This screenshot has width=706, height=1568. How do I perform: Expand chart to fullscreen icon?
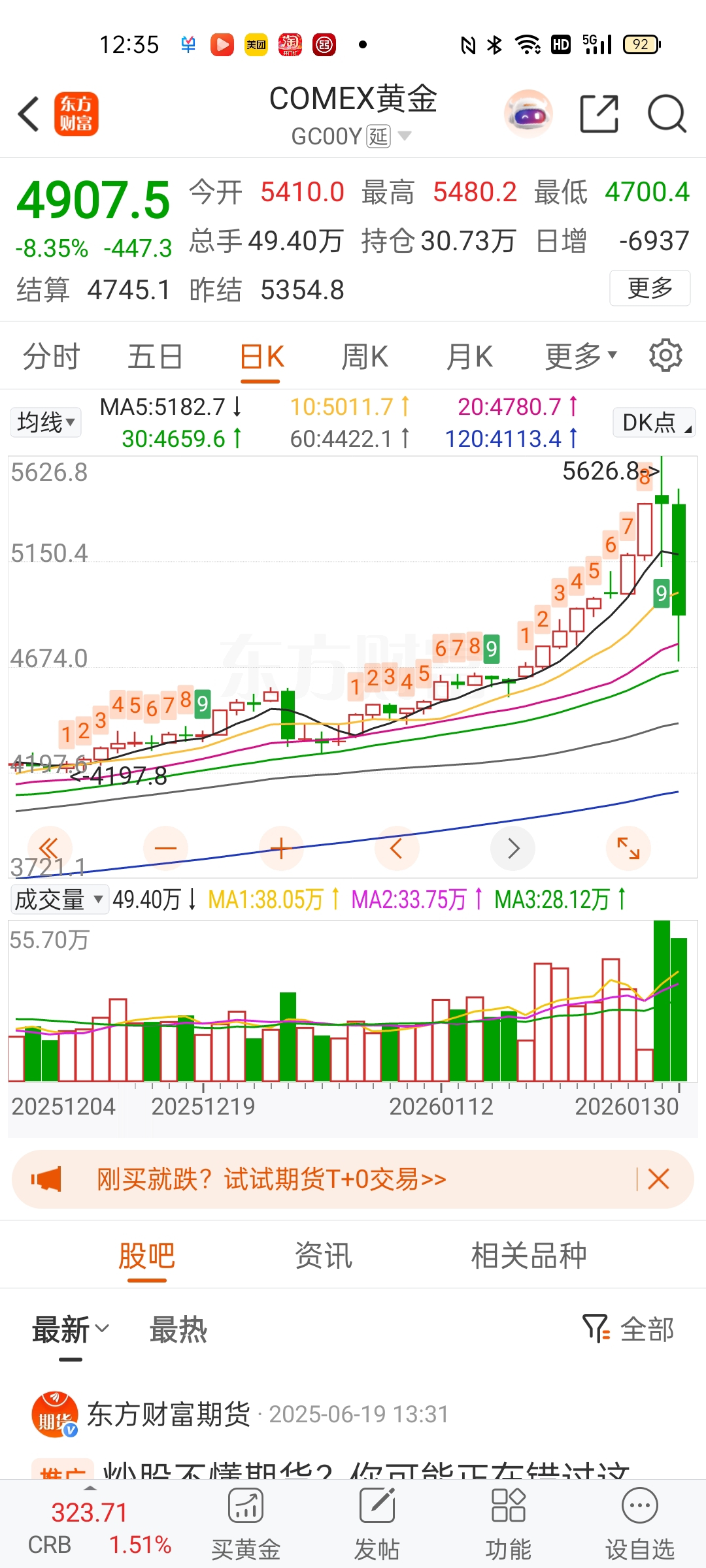629,848
